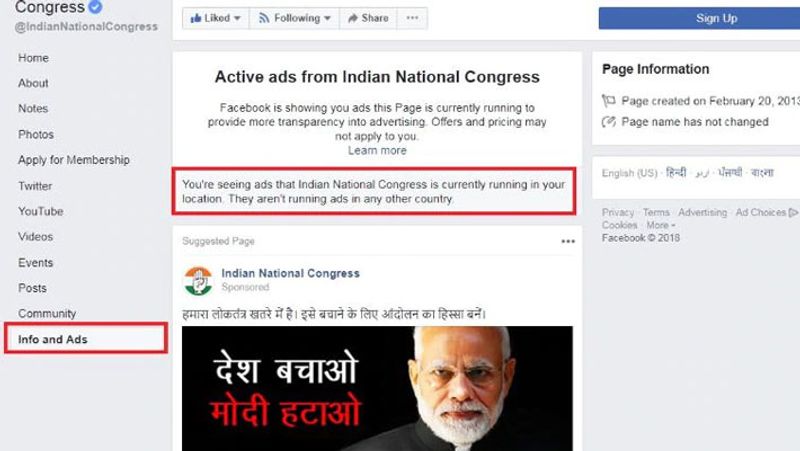Click the edit icon beside page name info
Viewport: 800px width, 451px height.
click(x=608, y=122)
